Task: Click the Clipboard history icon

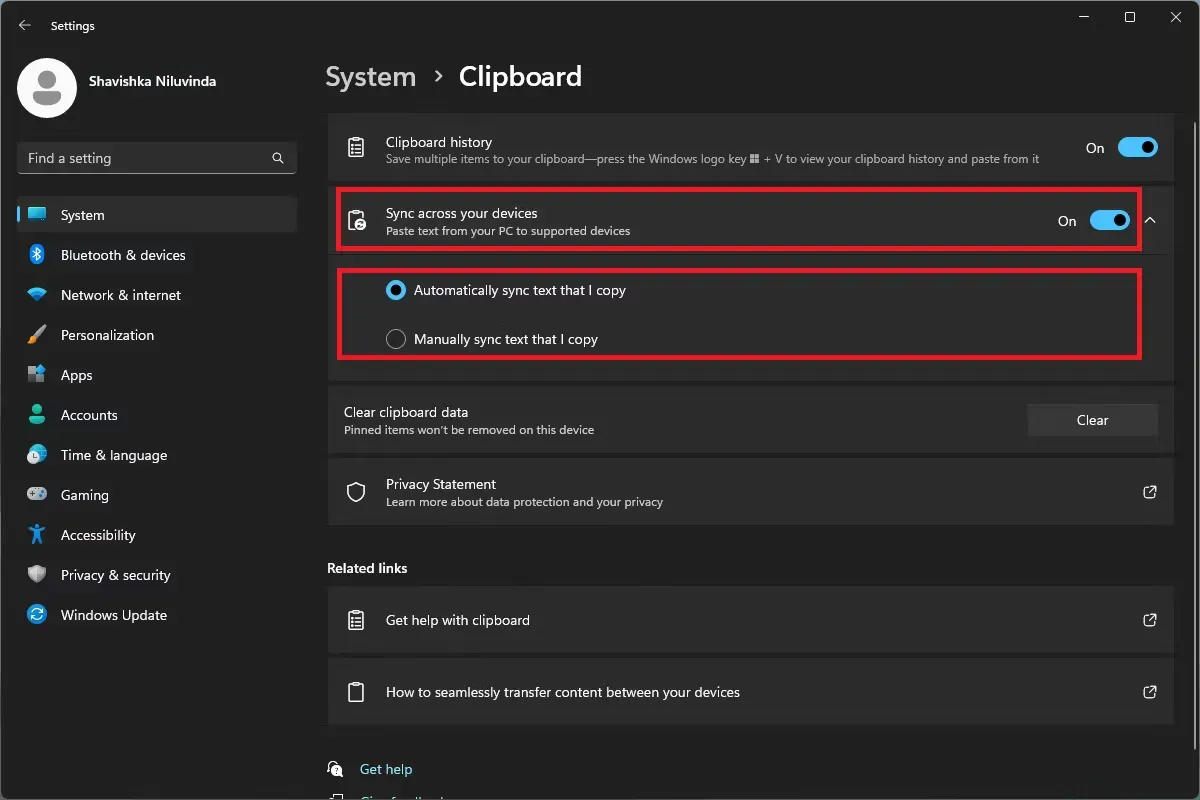Action: tap(356, 148)
